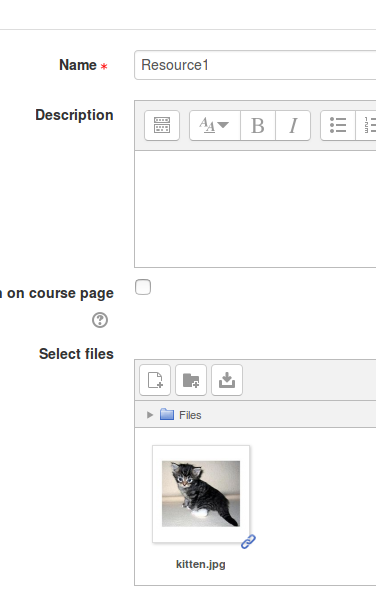Screen dimensions: 376x602
Task: Click the alias link icon on kitten.jpg
Action: (x=248, y=541)
